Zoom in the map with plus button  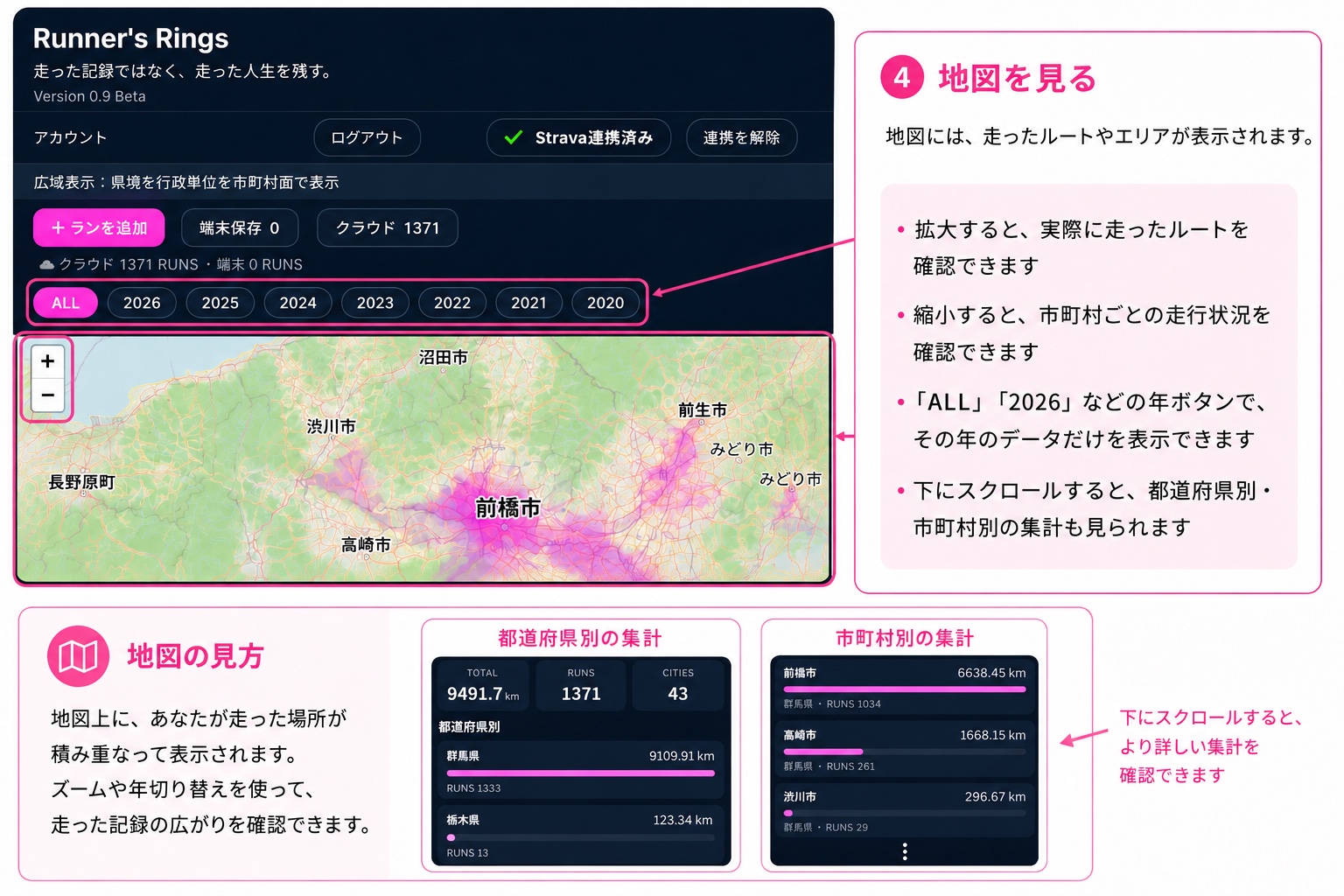(x=48, y=360)
